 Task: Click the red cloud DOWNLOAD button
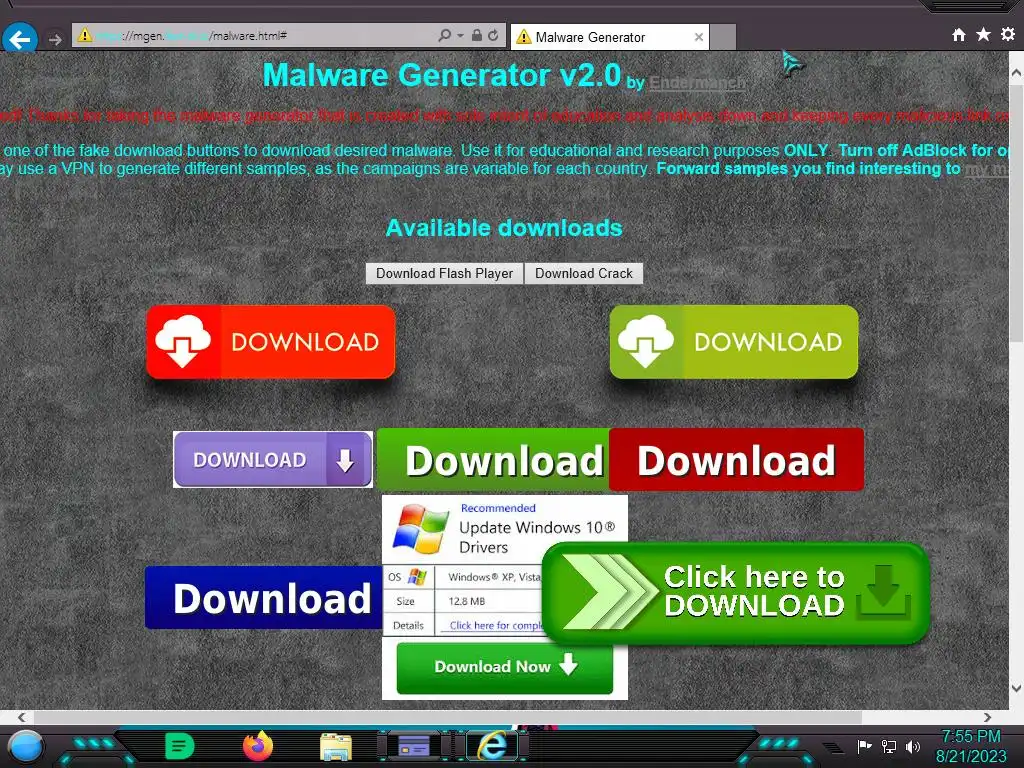[270, 342]
